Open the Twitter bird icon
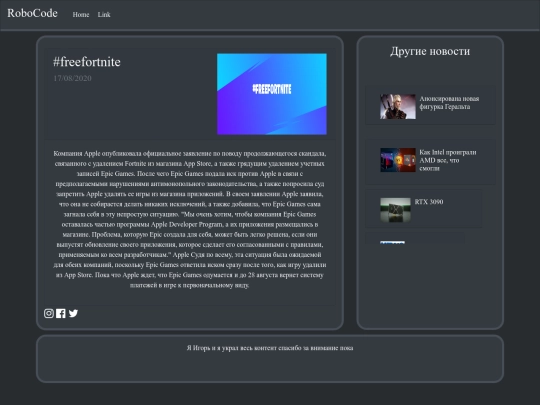 point(73,313)
